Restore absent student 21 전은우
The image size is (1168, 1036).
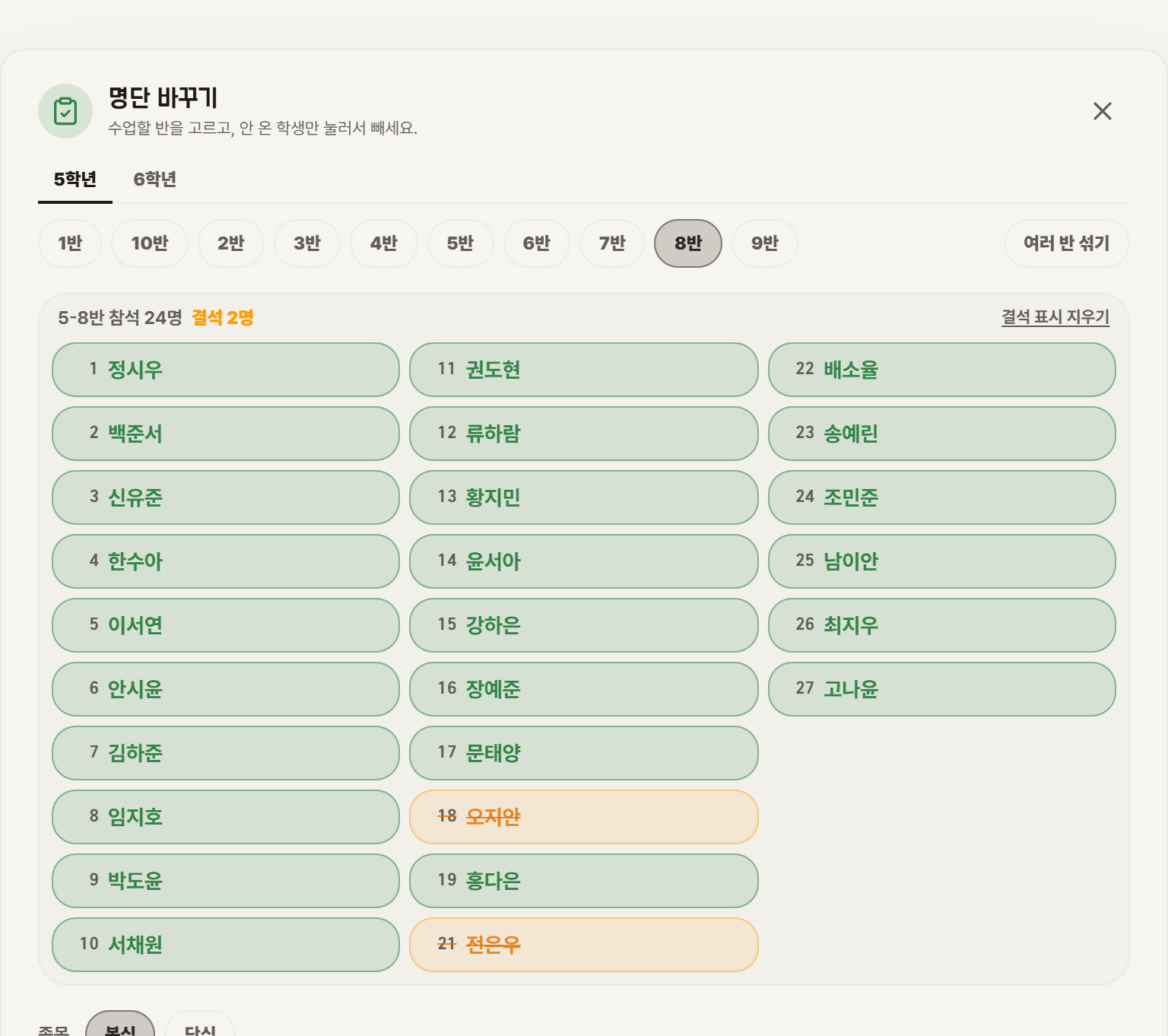(x=584, y=945)
